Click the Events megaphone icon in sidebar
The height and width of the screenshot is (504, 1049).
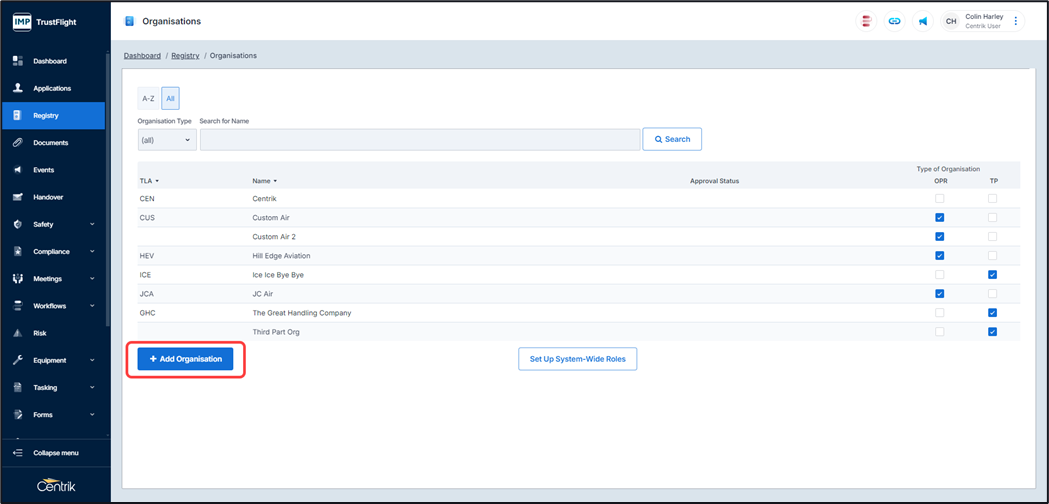coord(17,170)
